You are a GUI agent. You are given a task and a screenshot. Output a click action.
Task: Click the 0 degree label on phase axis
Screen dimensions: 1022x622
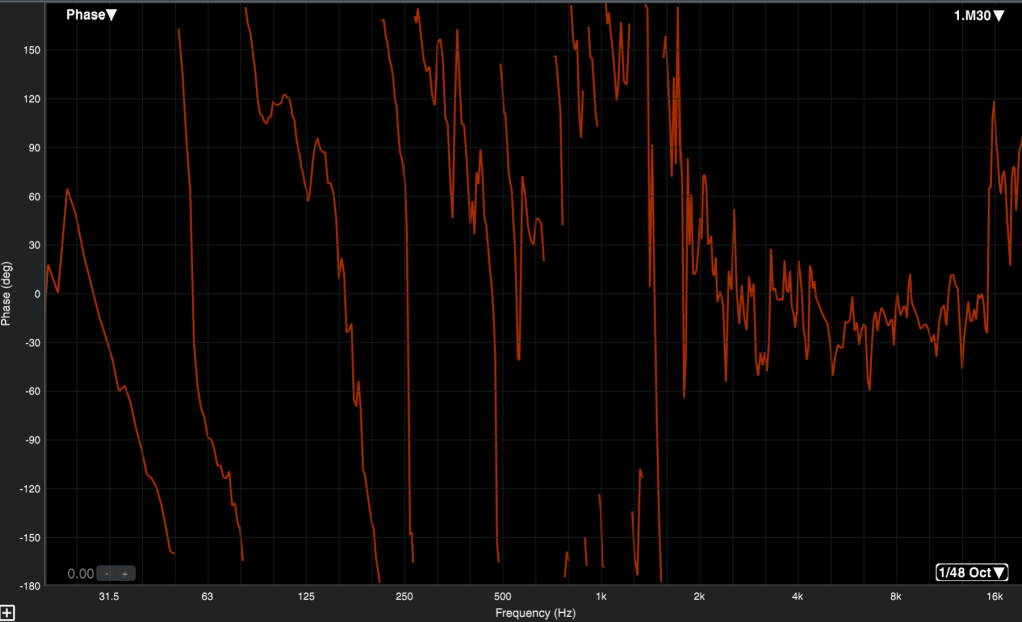(36, 294)
